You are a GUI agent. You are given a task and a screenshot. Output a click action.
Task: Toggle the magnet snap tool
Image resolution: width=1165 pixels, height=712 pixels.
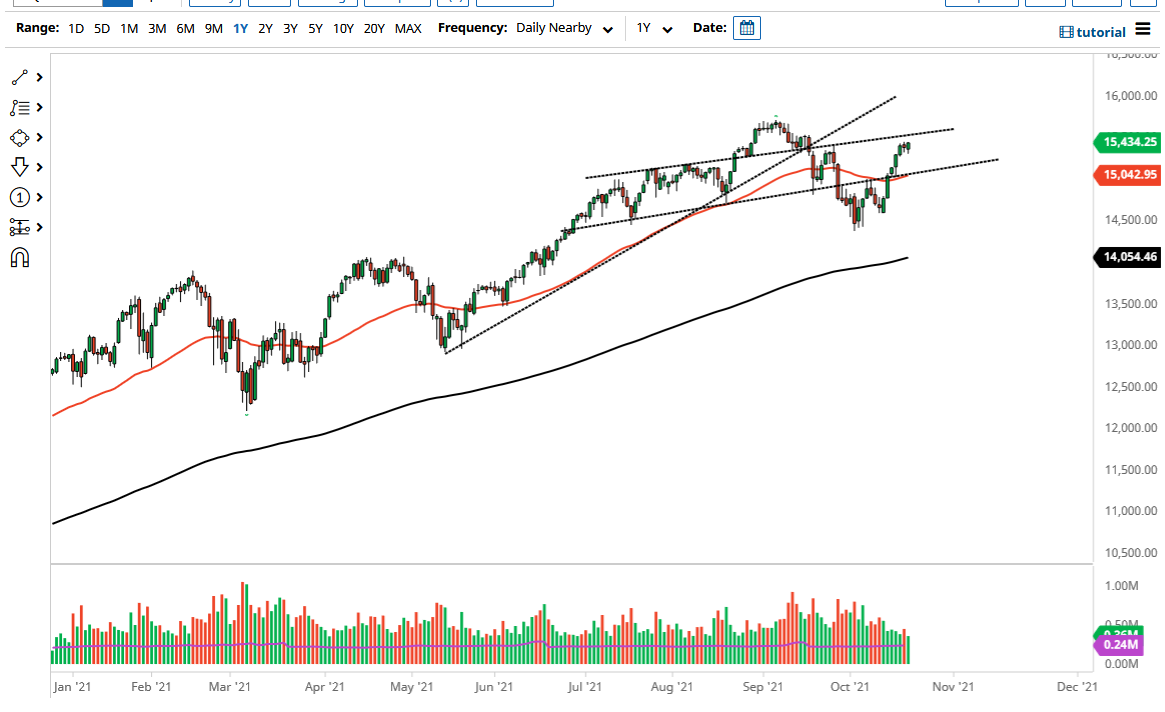click(x=20, y=258)
